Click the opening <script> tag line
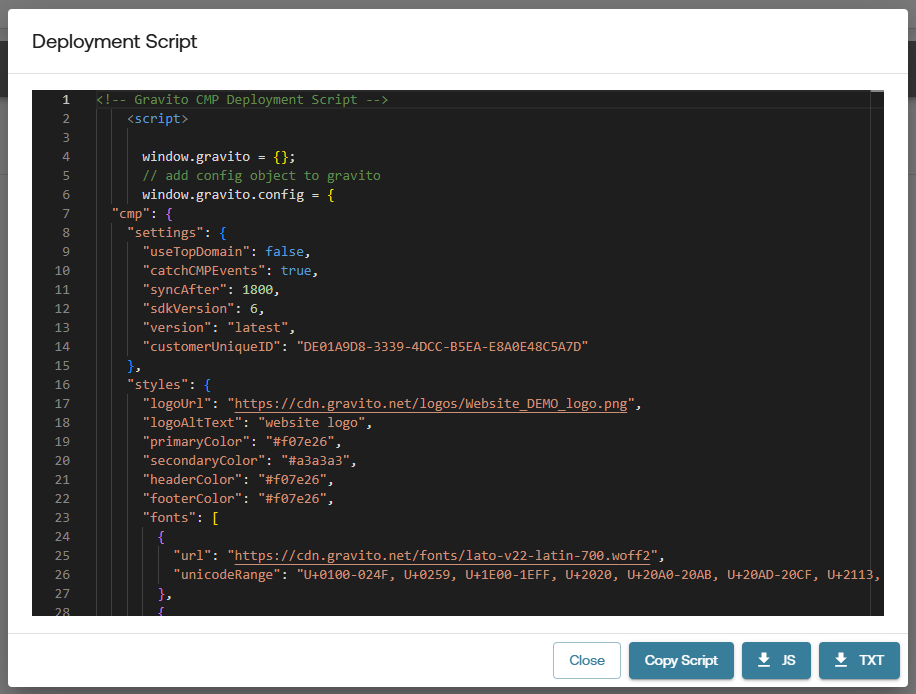Screen dimensions: 916x694 [158, 119]
